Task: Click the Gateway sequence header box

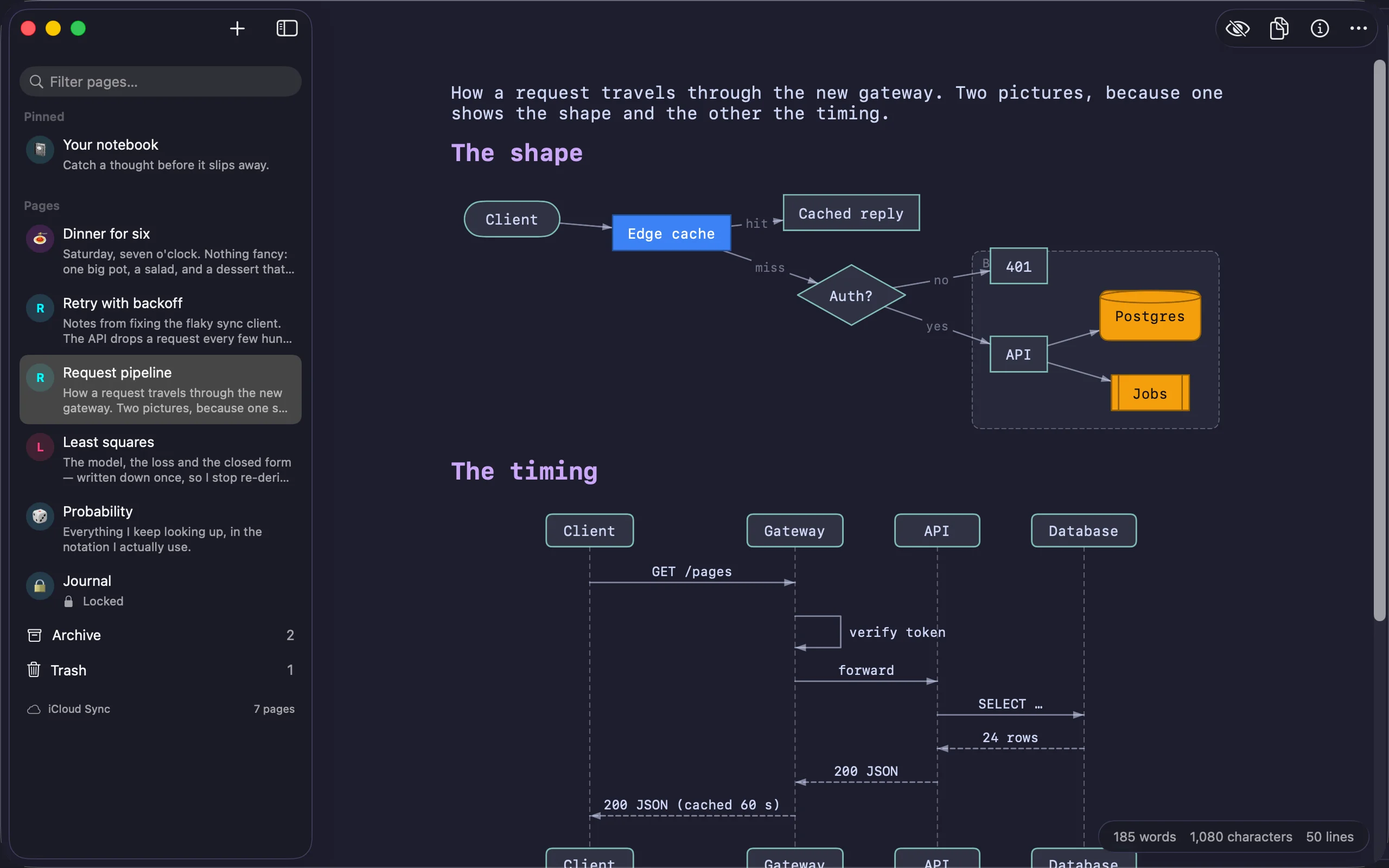Action: (794, 531)
